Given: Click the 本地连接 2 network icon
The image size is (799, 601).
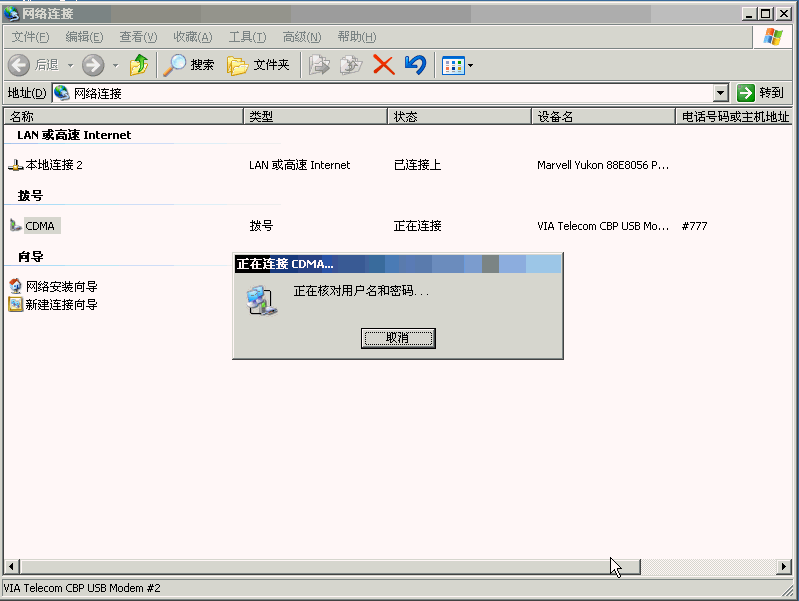Looking at the screenshot, I should pyautogui.click(x=15, y=165).
